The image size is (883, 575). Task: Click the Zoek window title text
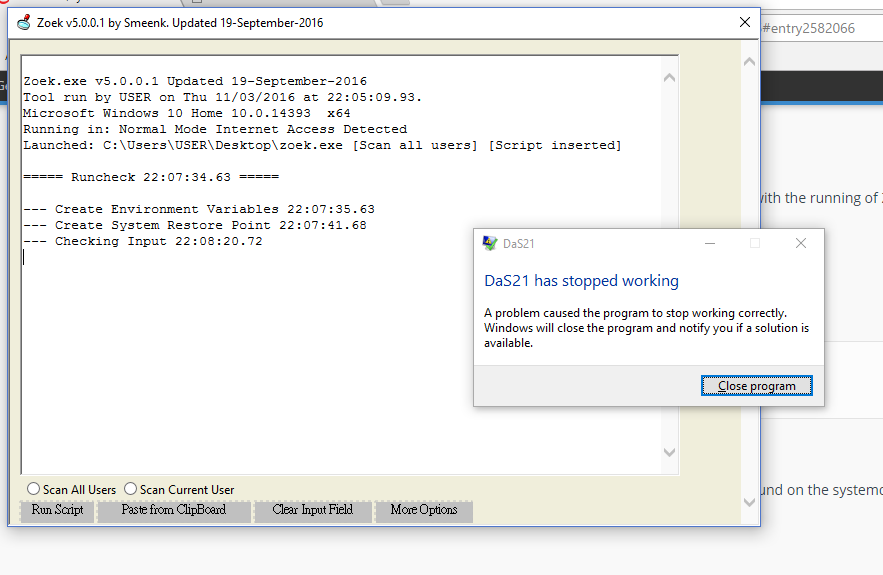180,23
